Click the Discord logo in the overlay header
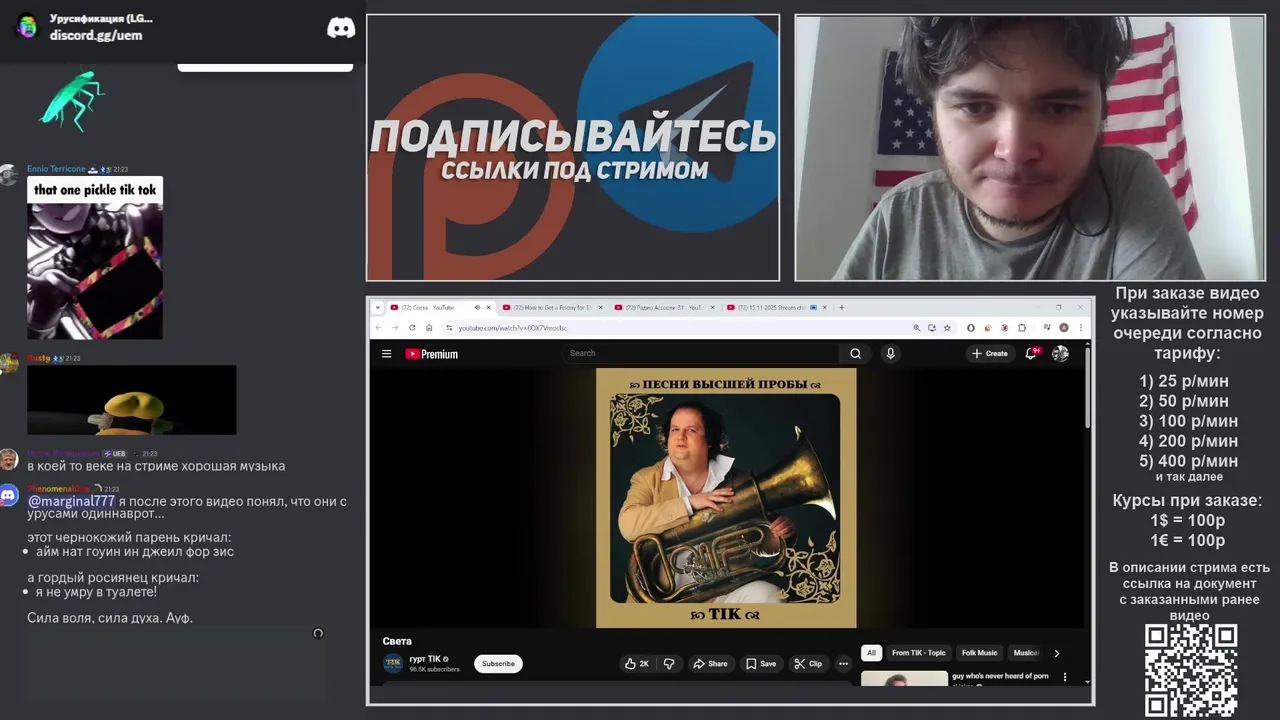 [x=341, y=28]
